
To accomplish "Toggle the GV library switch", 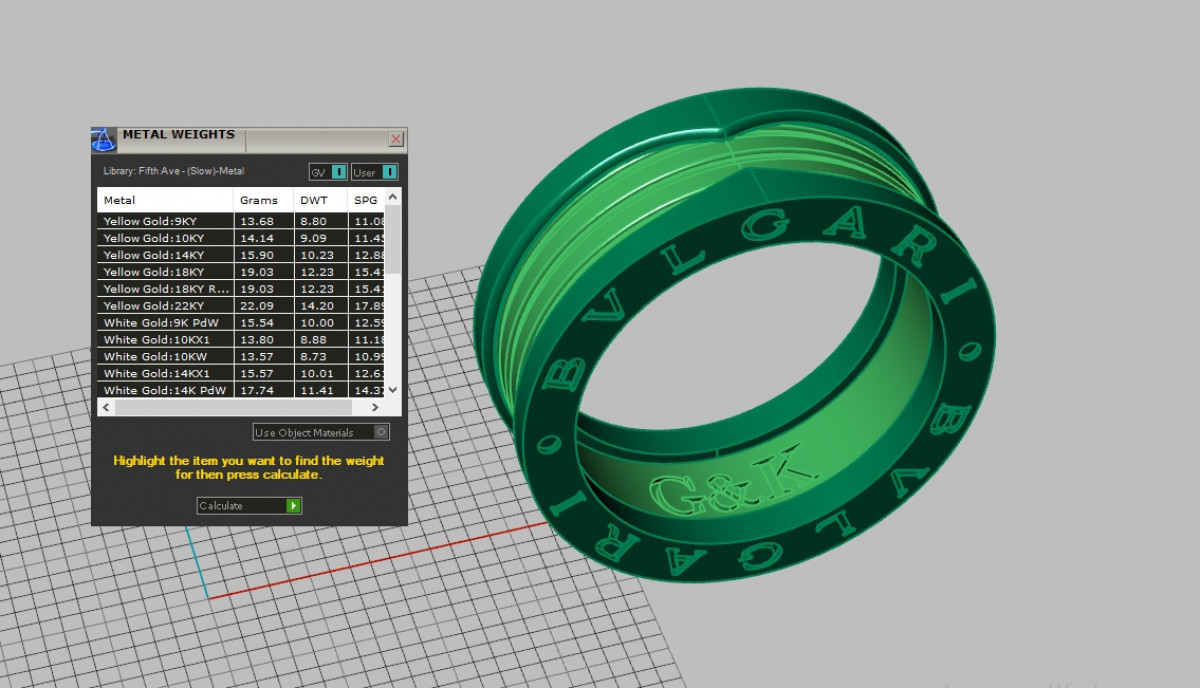I will [x=339, y=172].
